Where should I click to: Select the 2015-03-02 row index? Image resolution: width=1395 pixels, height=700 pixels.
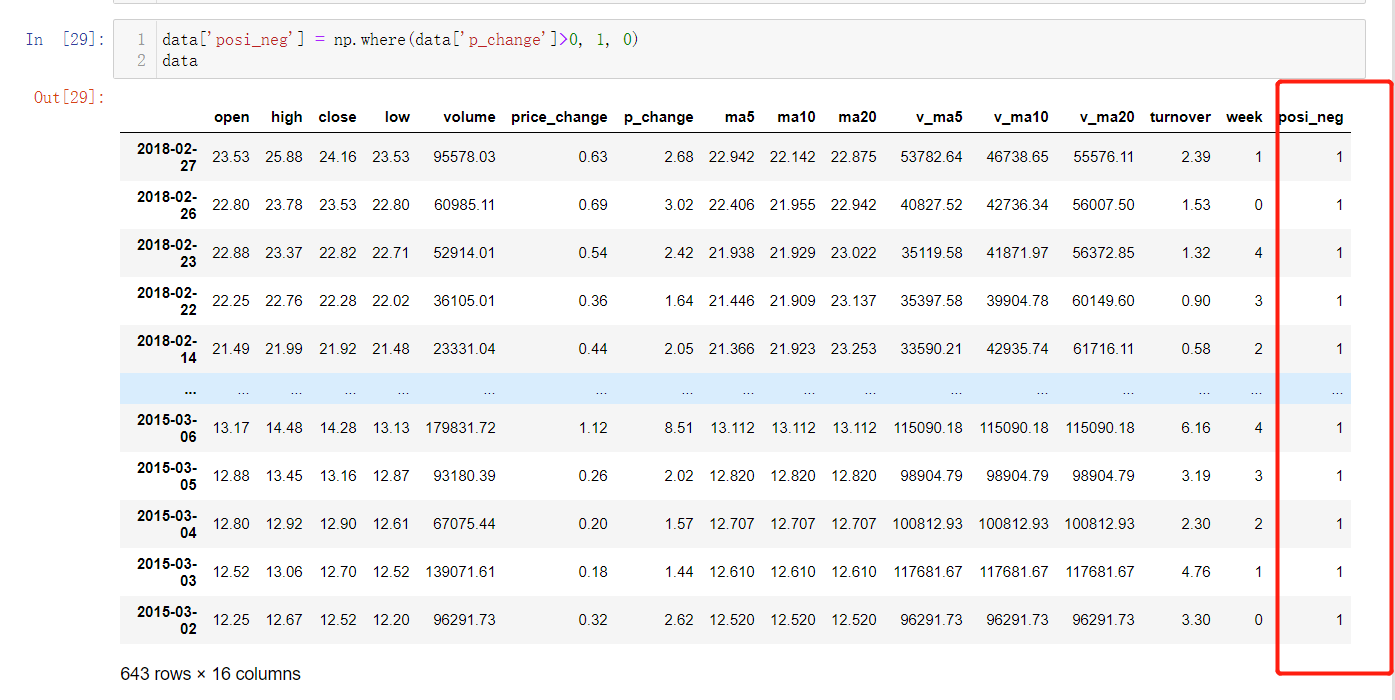pos(167,619)
